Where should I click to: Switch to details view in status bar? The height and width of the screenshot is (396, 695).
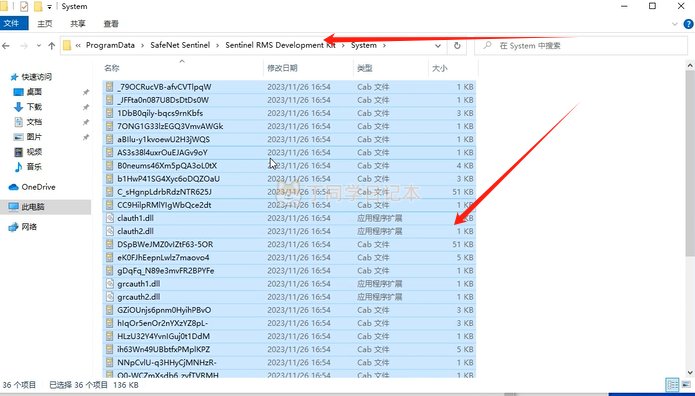coord(672,384)
